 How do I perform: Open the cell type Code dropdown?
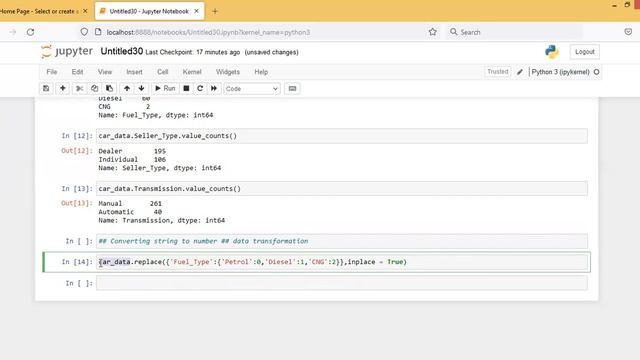pos(252,89)
